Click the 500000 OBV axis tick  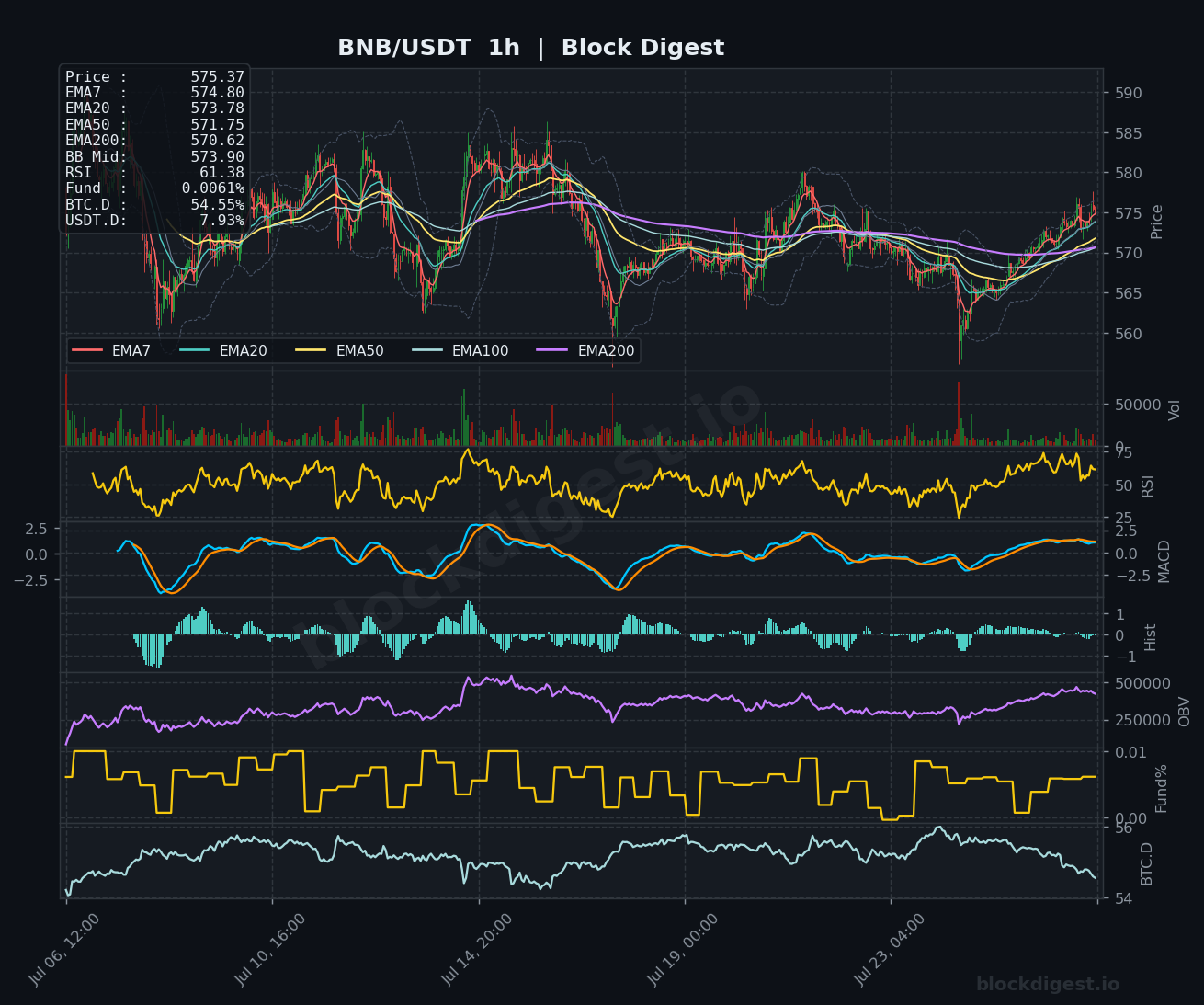[1142, 683]
